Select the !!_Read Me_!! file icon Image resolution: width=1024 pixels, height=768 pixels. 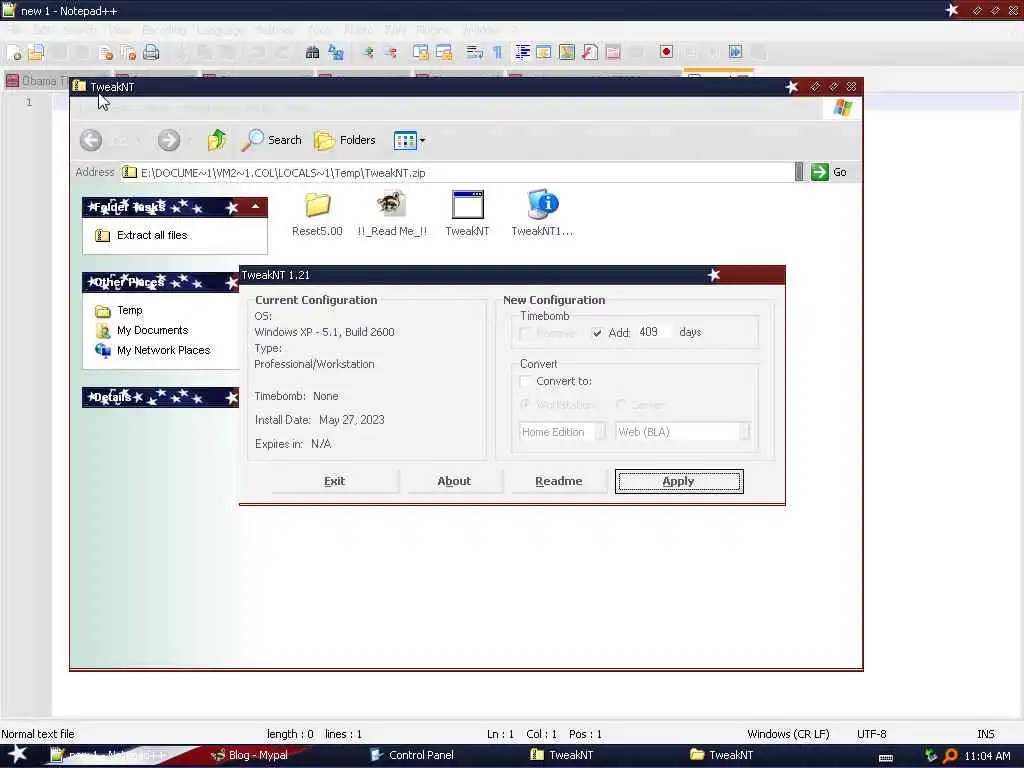pos(392,214)
